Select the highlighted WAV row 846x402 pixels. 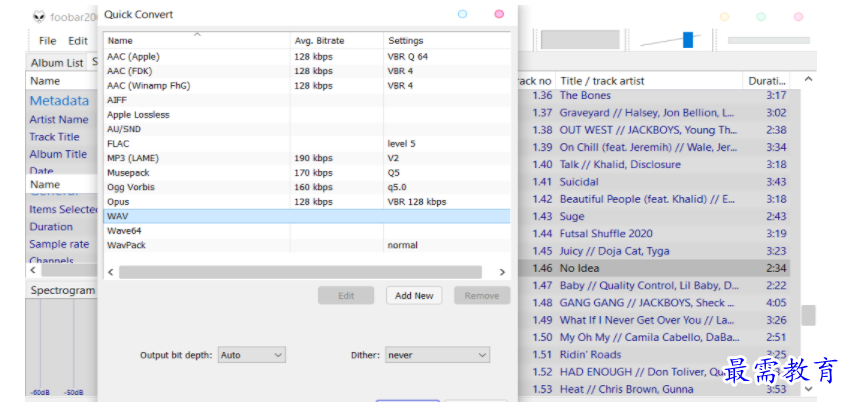307,216
